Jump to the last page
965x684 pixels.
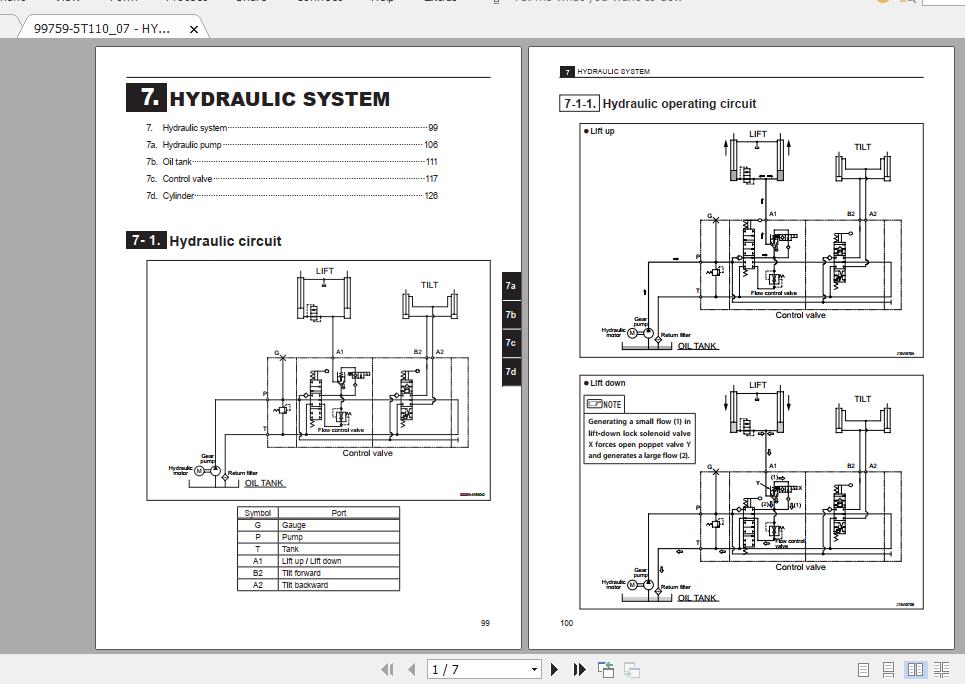[x=579, y=669]
